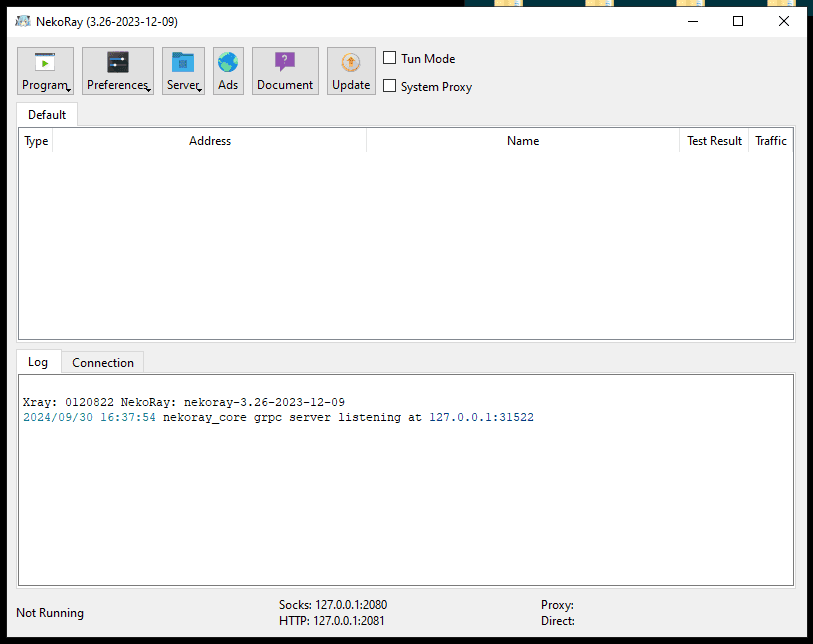The height and width of the screenshot is (644, 813).
Task: Enable the System Proxy checkbox
Action: coord(389,86)
